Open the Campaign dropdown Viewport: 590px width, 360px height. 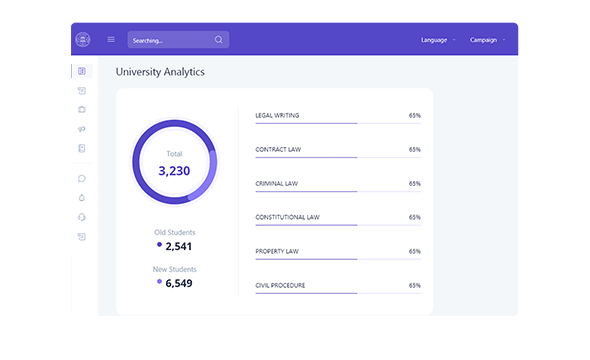tap(487, 40)
